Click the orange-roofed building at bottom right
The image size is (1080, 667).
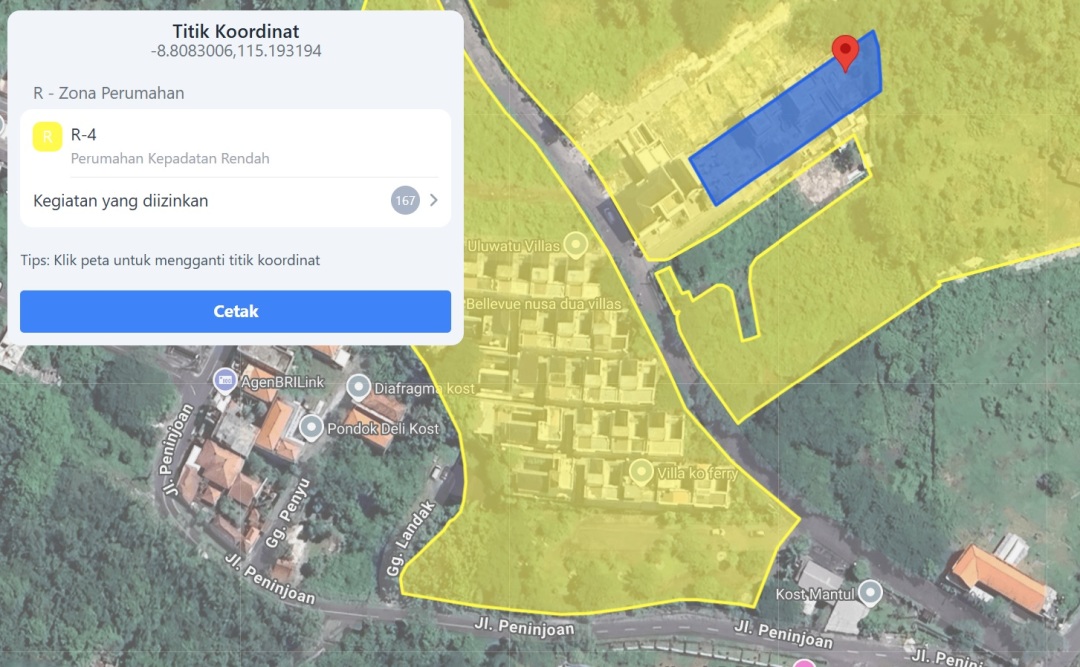[1000, 580]
